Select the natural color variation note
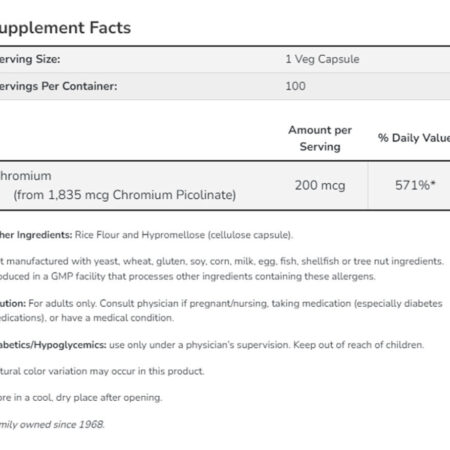The height and width of the screenshot is (450, 450). point(102,371)
